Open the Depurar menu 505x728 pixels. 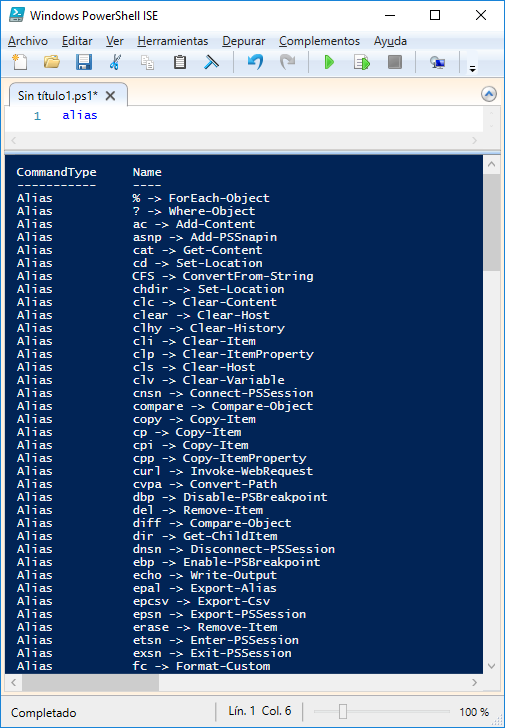244,41
